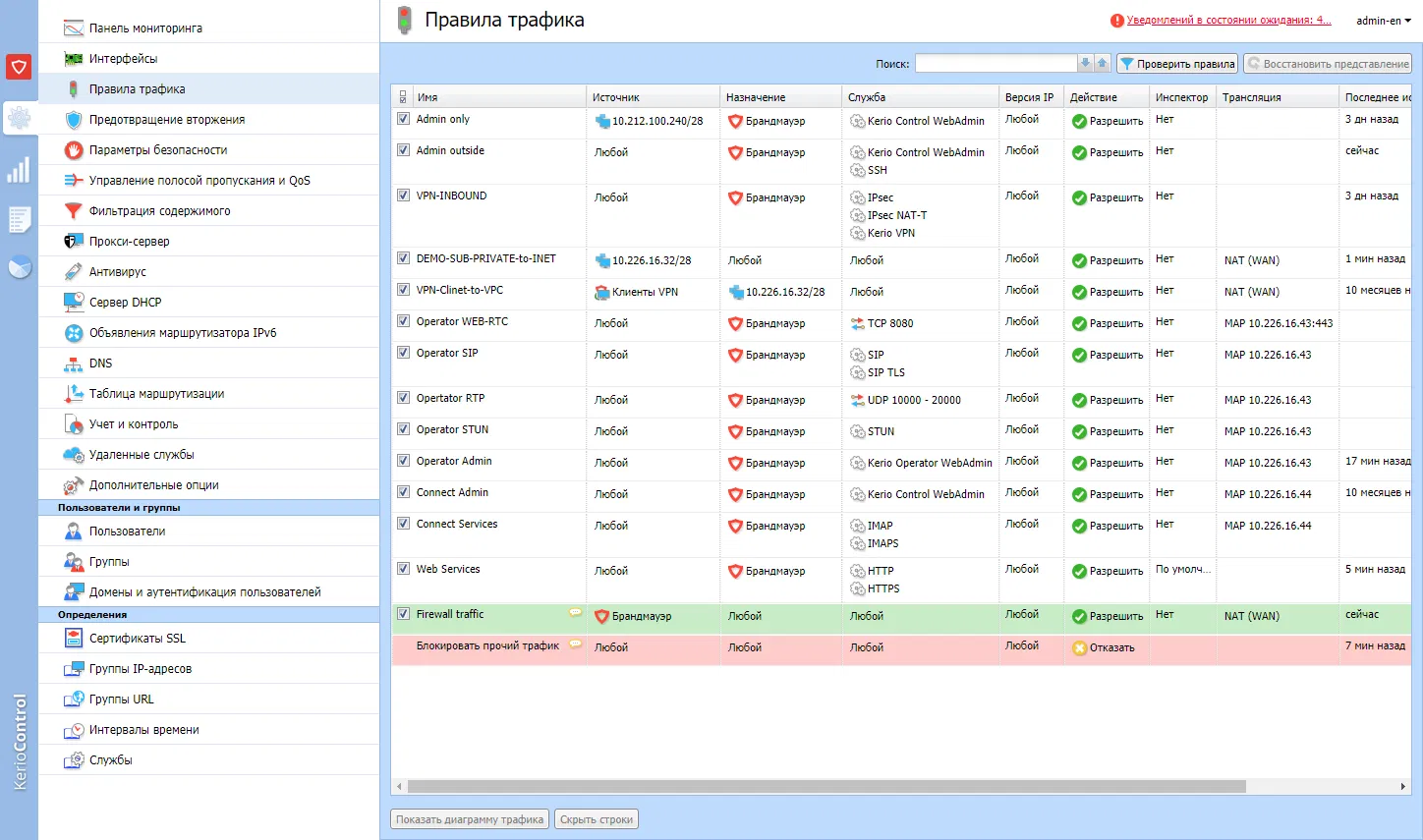
Task: Click the Дополнительные опции gear icon
Action: tap(74, 485)
